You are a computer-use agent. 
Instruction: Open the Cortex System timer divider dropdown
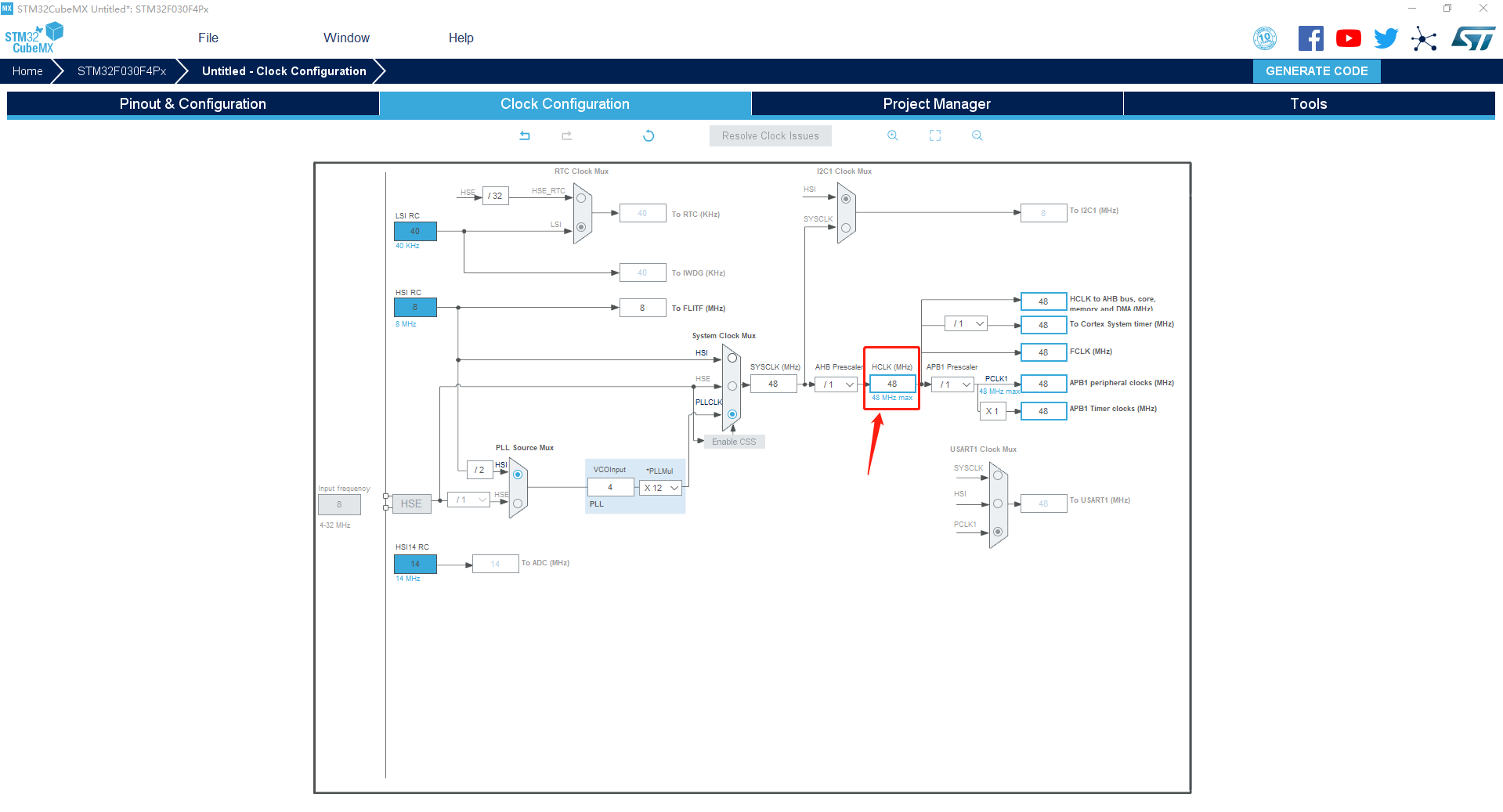(x=966, y=323)
